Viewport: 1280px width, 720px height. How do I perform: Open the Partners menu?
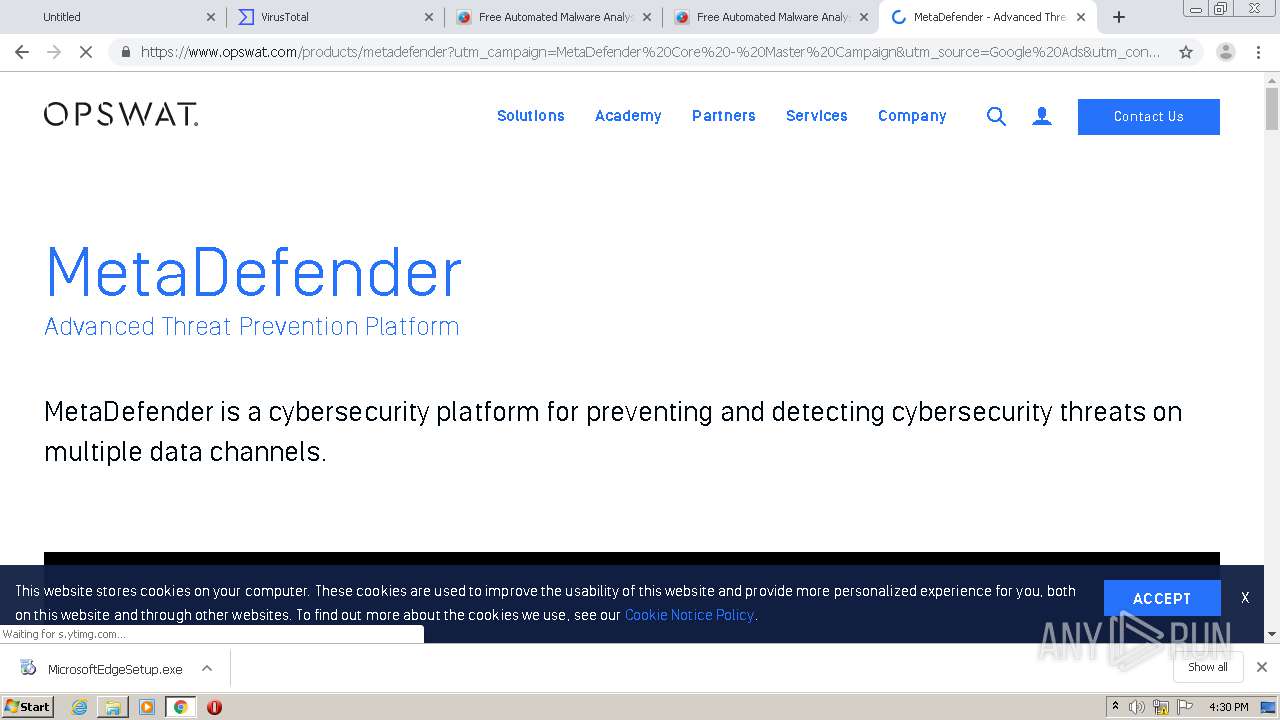[x=724, y=116]
